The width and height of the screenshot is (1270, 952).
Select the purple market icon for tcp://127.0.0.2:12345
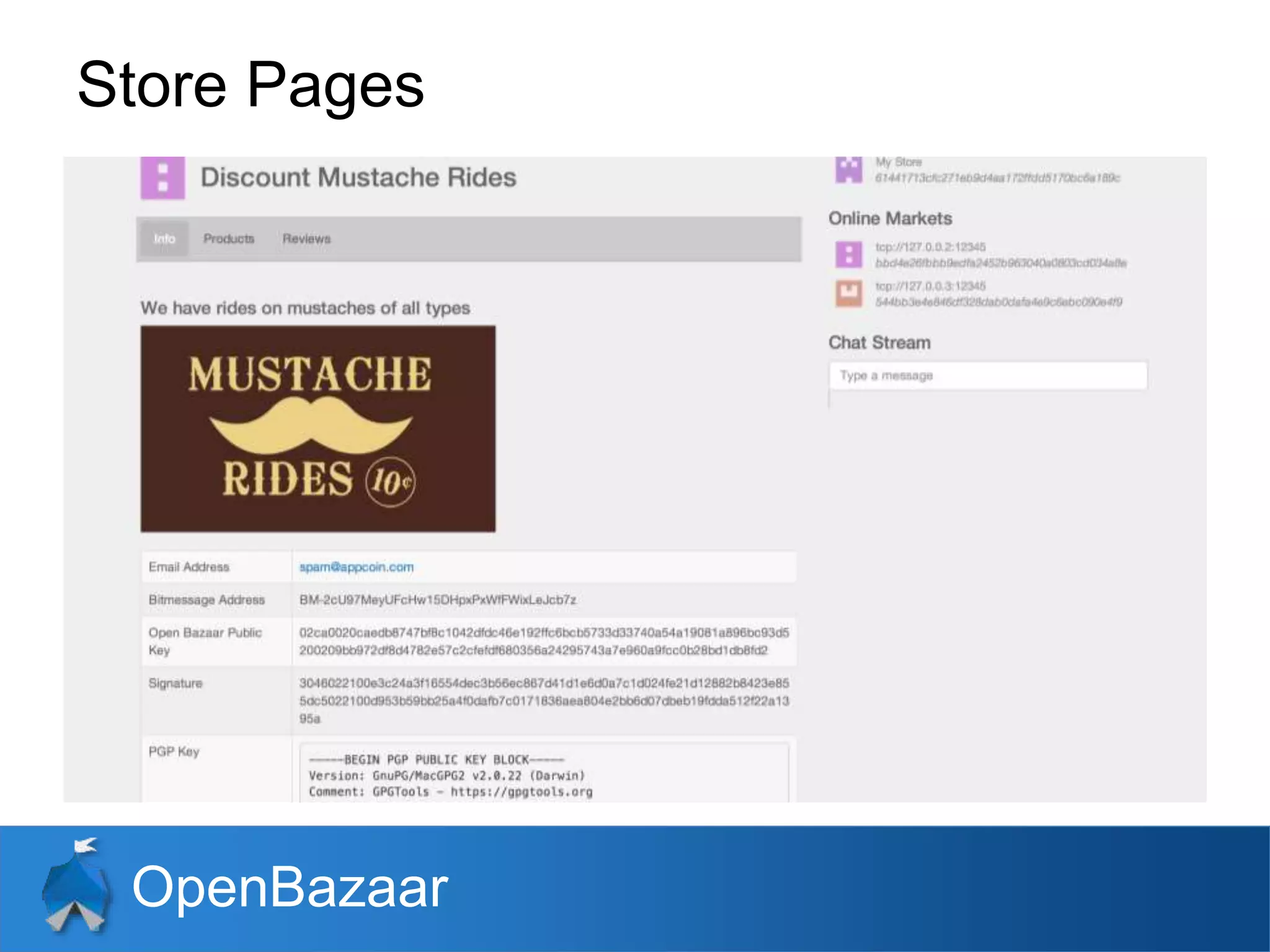[x=848, y=255]
